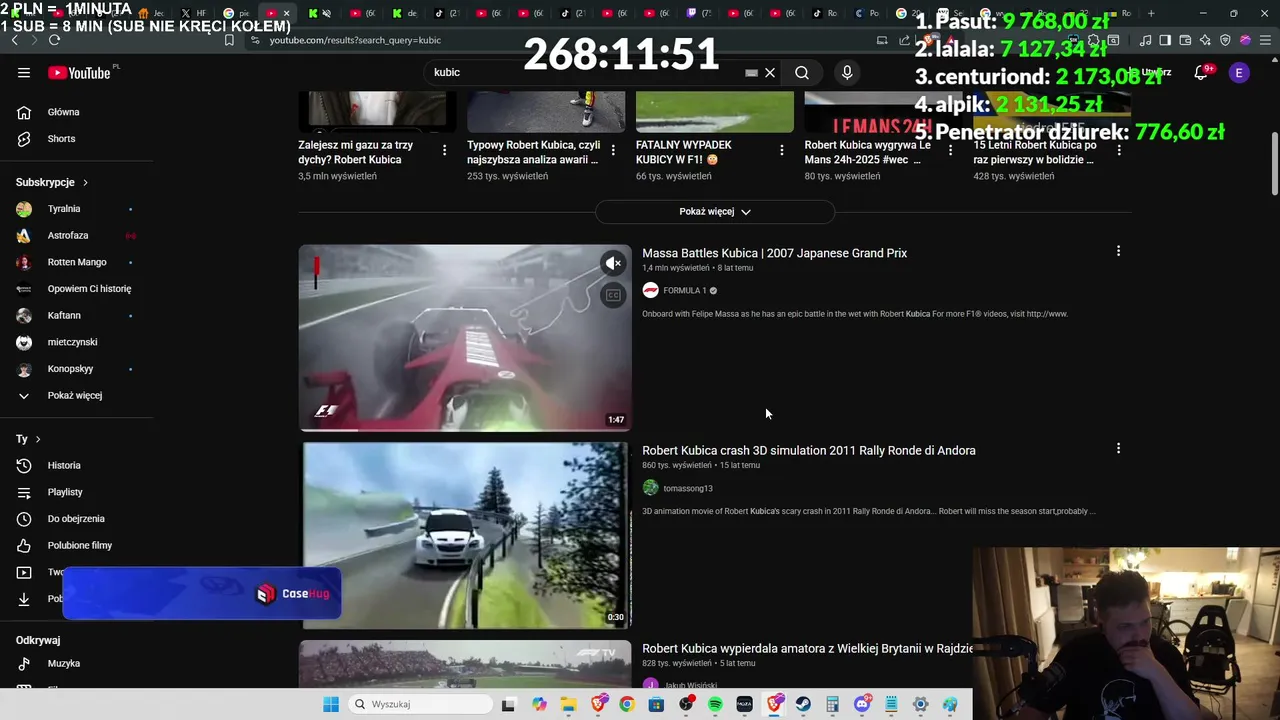Viewport: 1280px width, 720px height.
Task: Switch to the X HF browser tab
Action: pyautogui.click(x=193, y=13)
